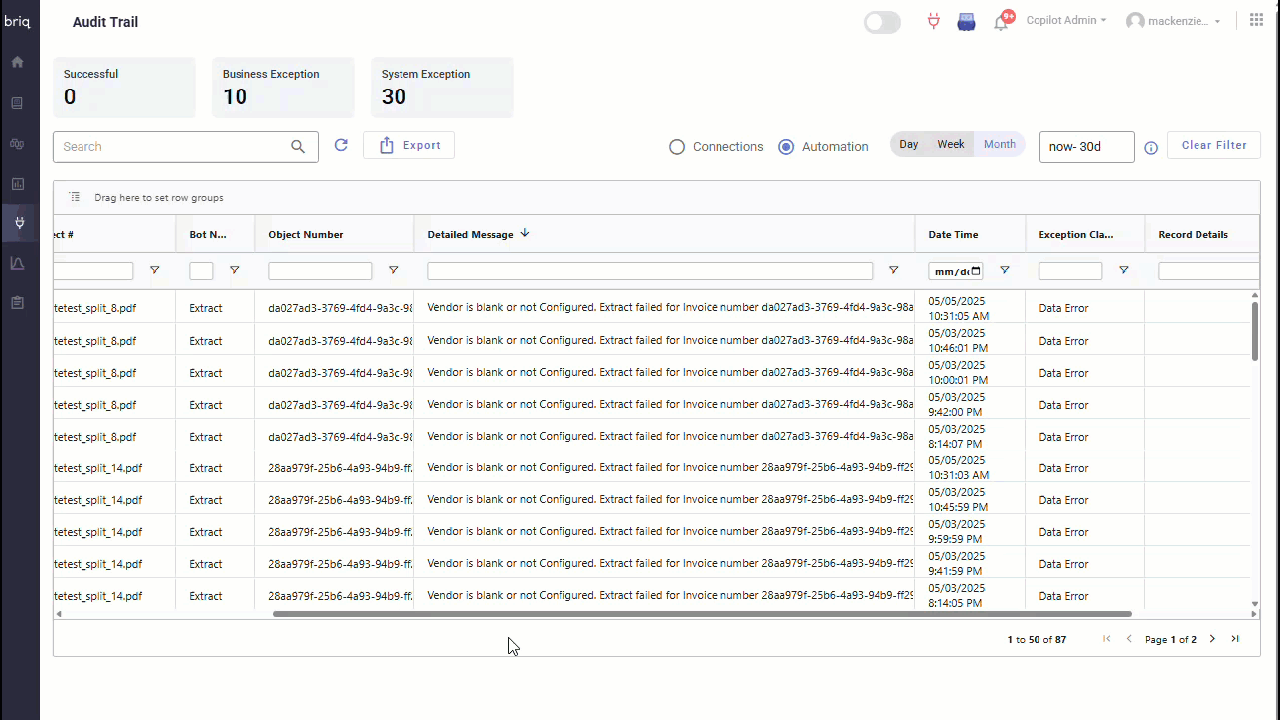Focus the now- 30d time range field

[1087, 146]
